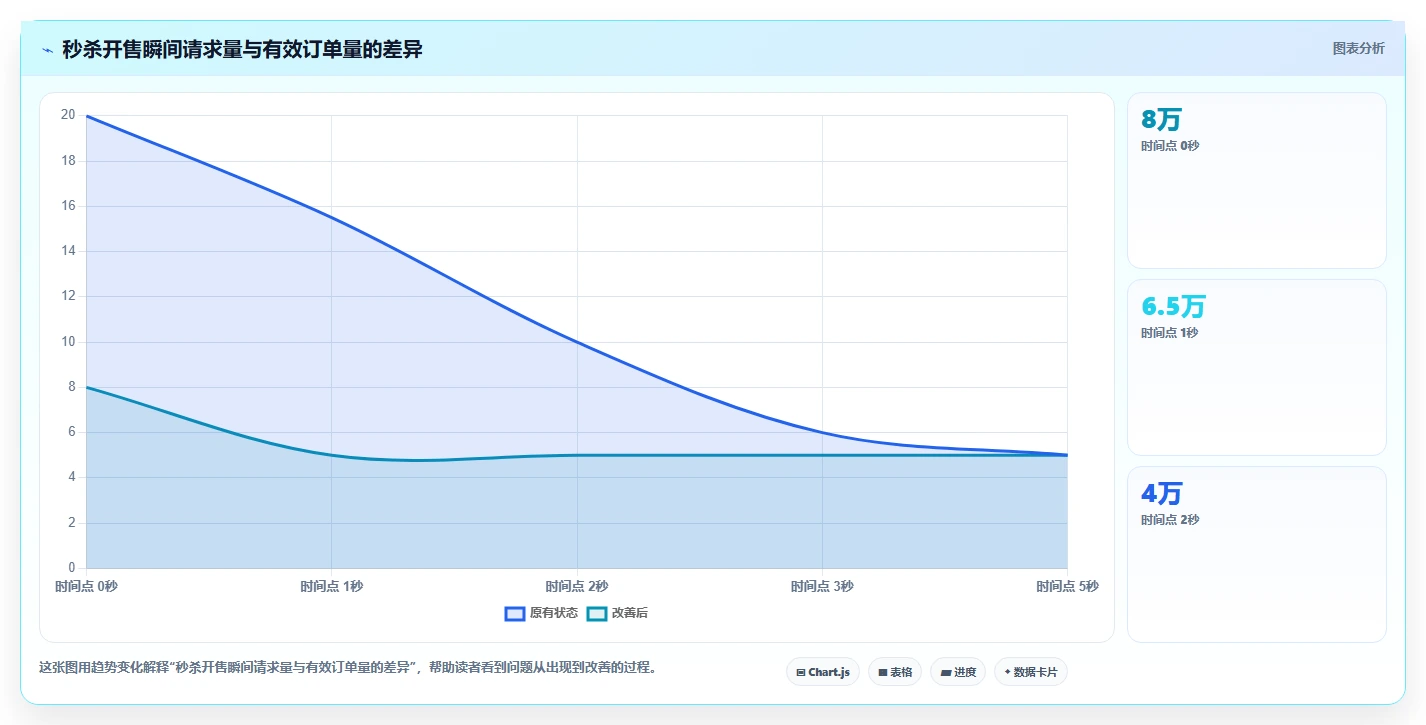Click y-axis value 16
Viewport: 1426px width, 725px height.
pos(68,206)
